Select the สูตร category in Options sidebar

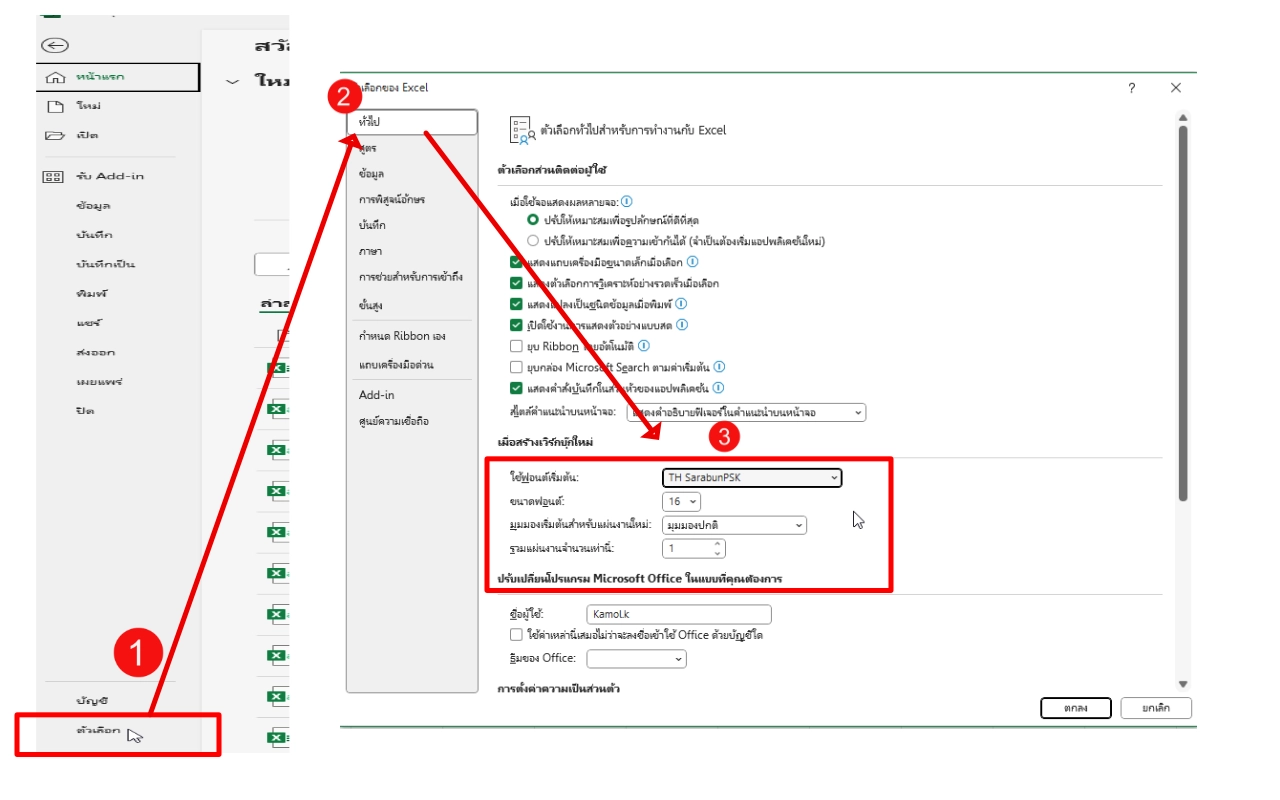pos(368,148)
